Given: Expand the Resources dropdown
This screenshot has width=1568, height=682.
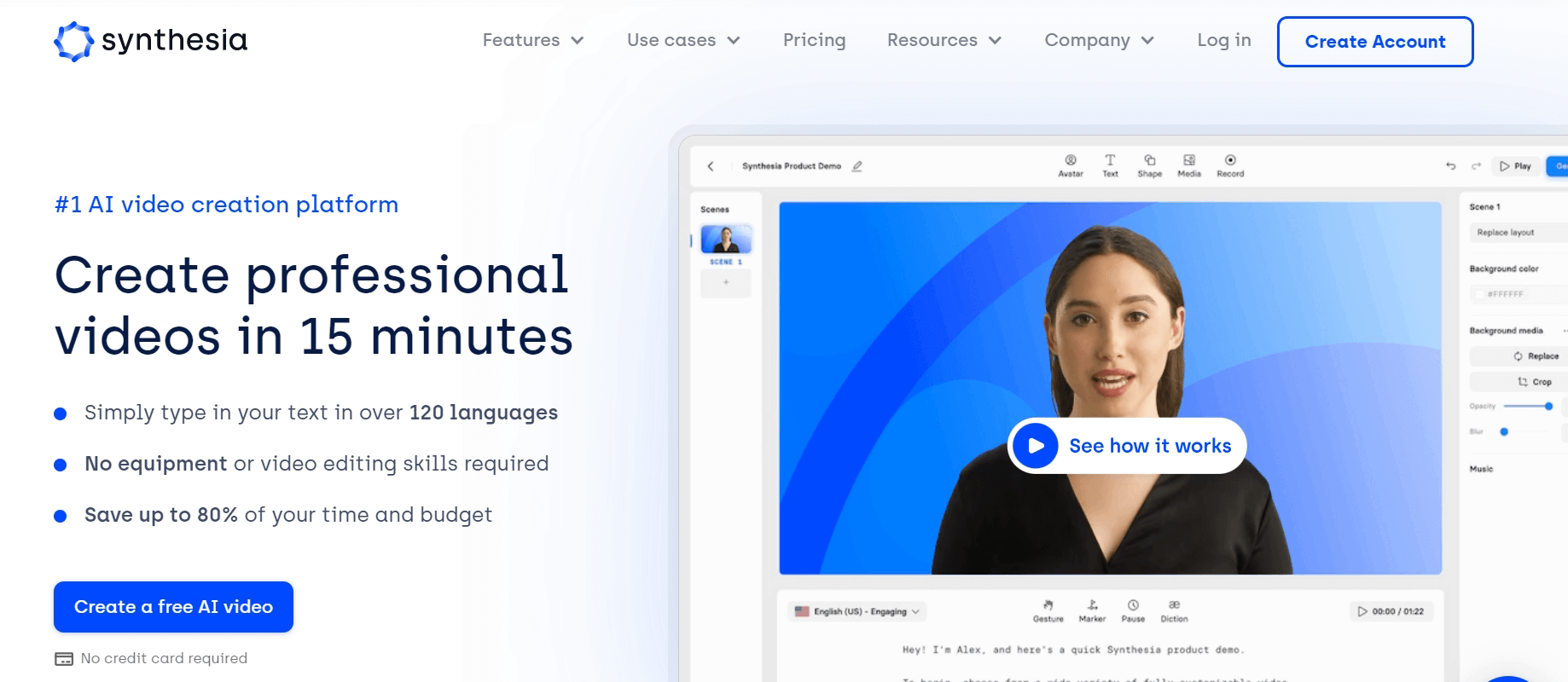Looking at the screenshot, I should point(944,40).
